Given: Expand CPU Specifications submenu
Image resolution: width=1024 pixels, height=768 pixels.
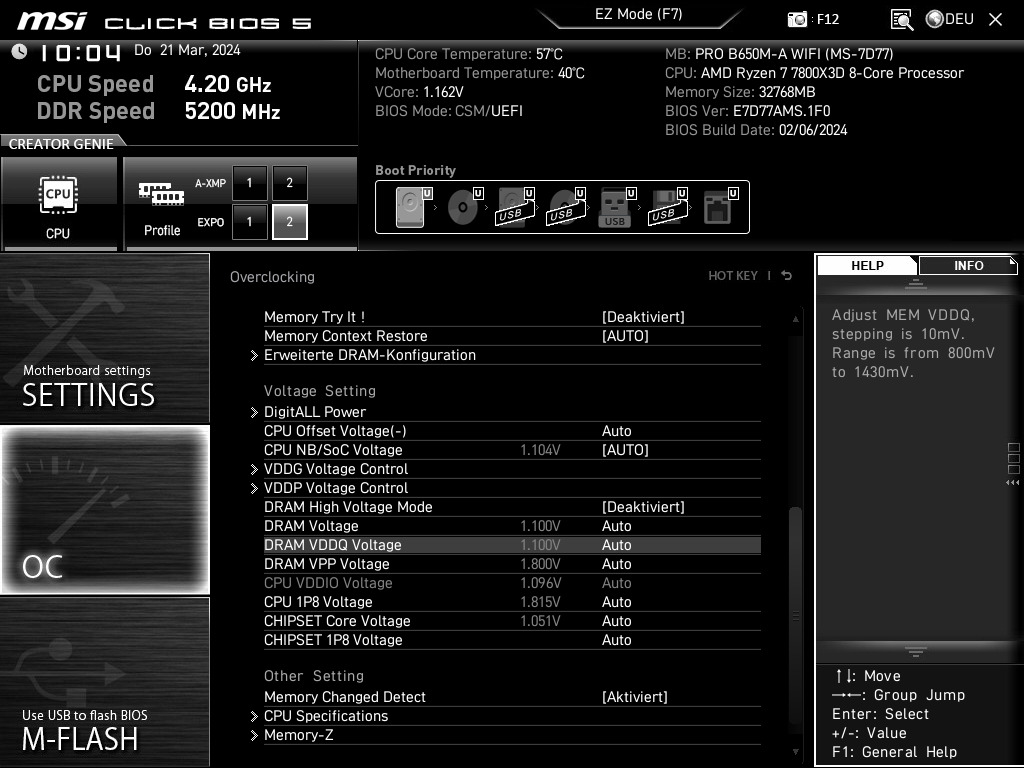Looking at the screenshot, I should [x=326, y=716].
